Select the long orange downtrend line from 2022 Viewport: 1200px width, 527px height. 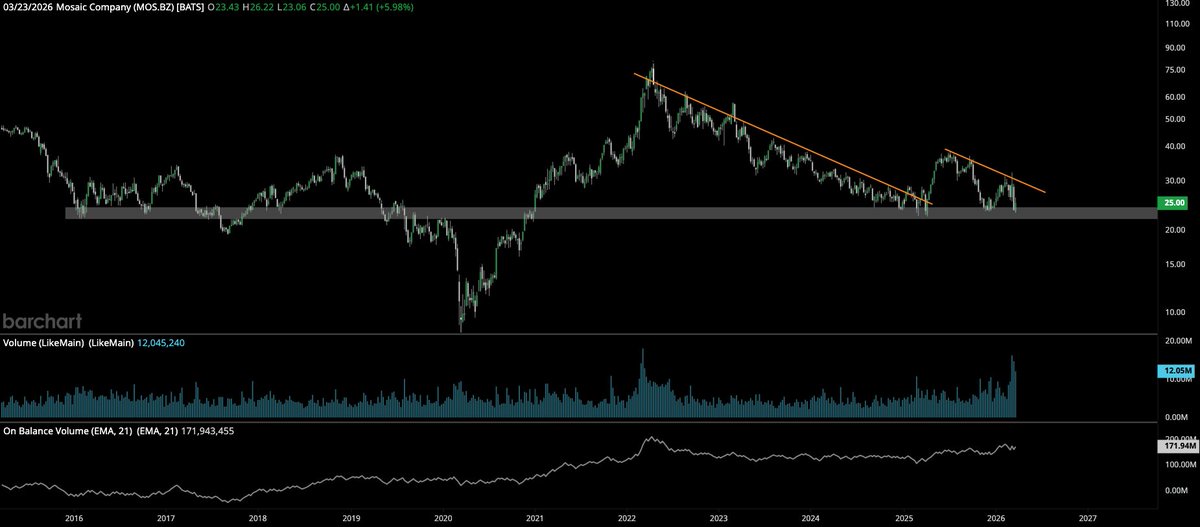(782, 139)
